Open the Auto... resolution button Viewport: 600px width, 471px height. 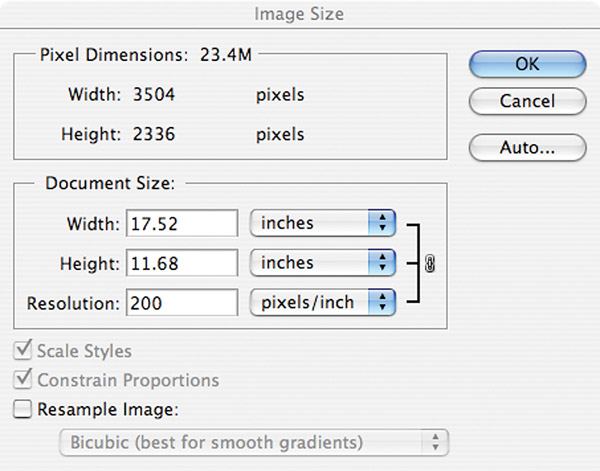point(527,147)
